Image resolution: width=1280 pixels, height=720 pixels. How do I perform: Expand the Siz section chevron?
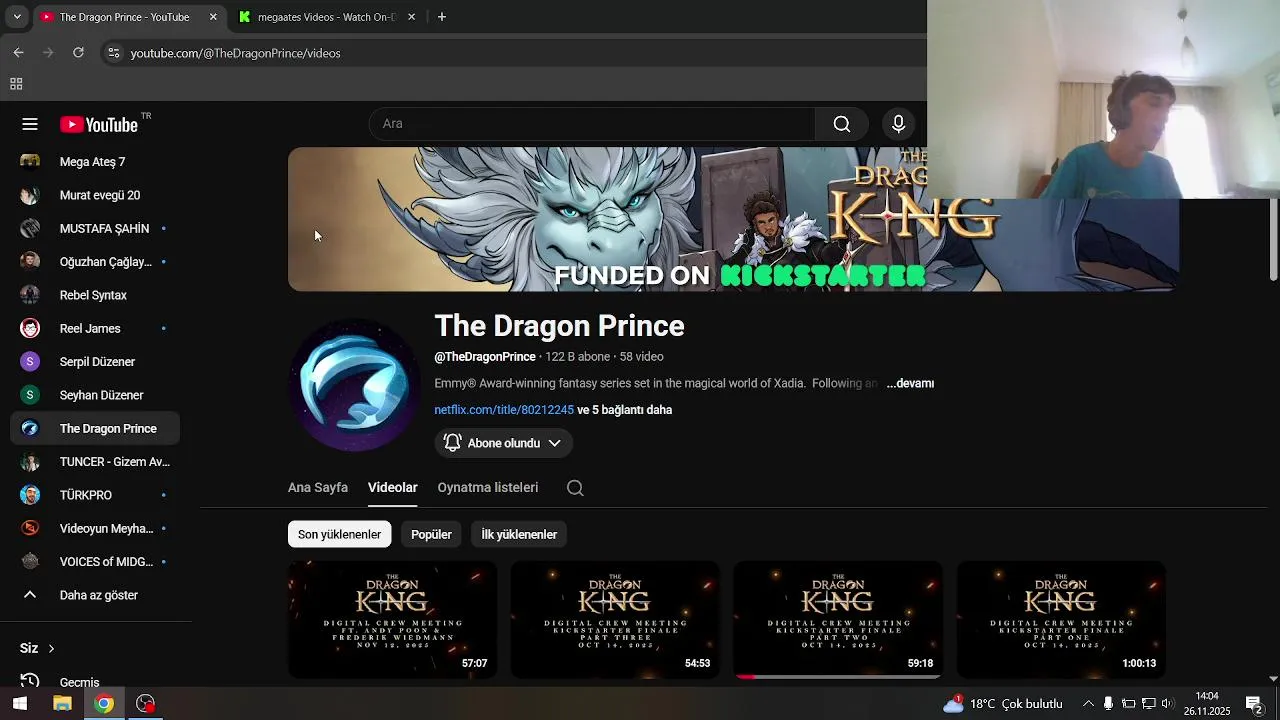(x=51, y=648)
